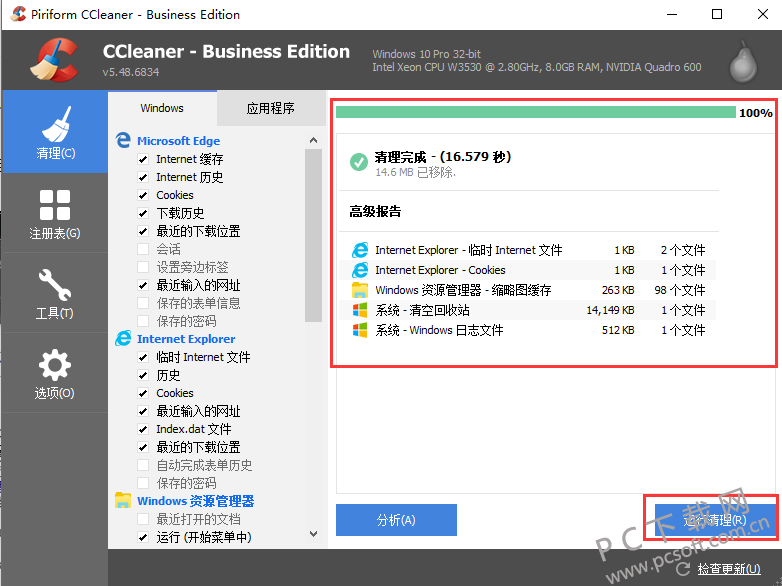Click Windows flag icon beside Windows 日志文件
The image size is (782, 586).
click(x=360, y=330)
